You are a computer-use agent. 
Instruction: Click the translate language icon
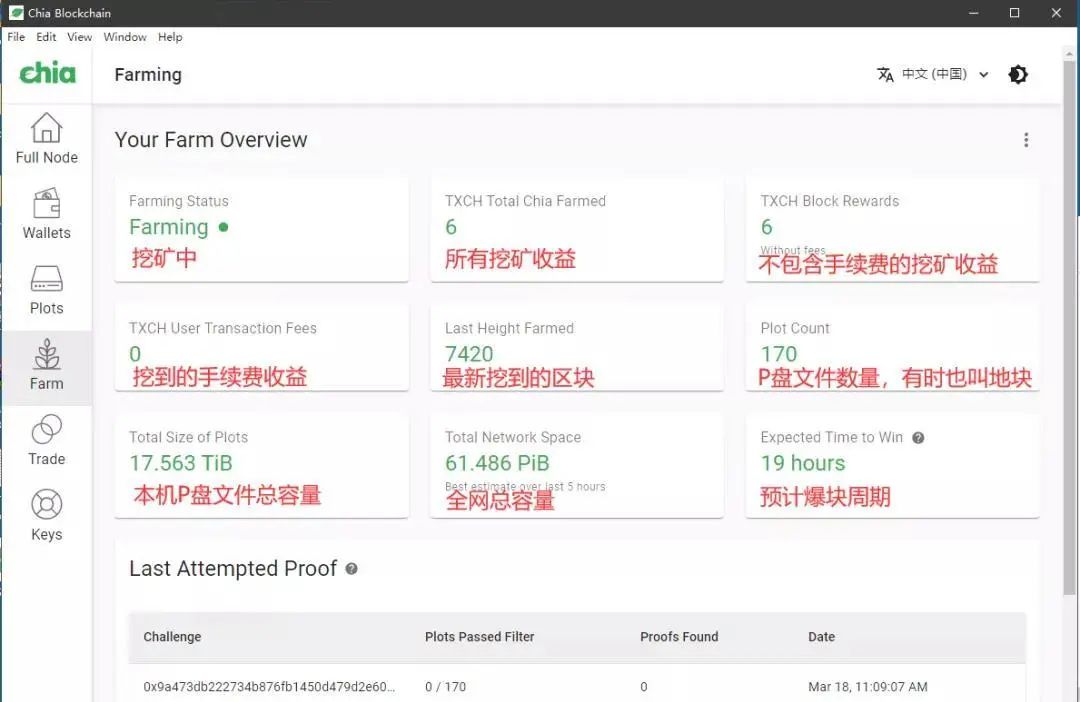click(885, 74)
